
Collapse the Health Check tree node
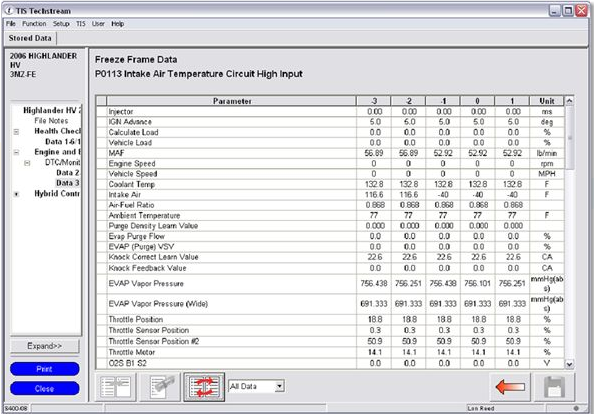point(16,132)
